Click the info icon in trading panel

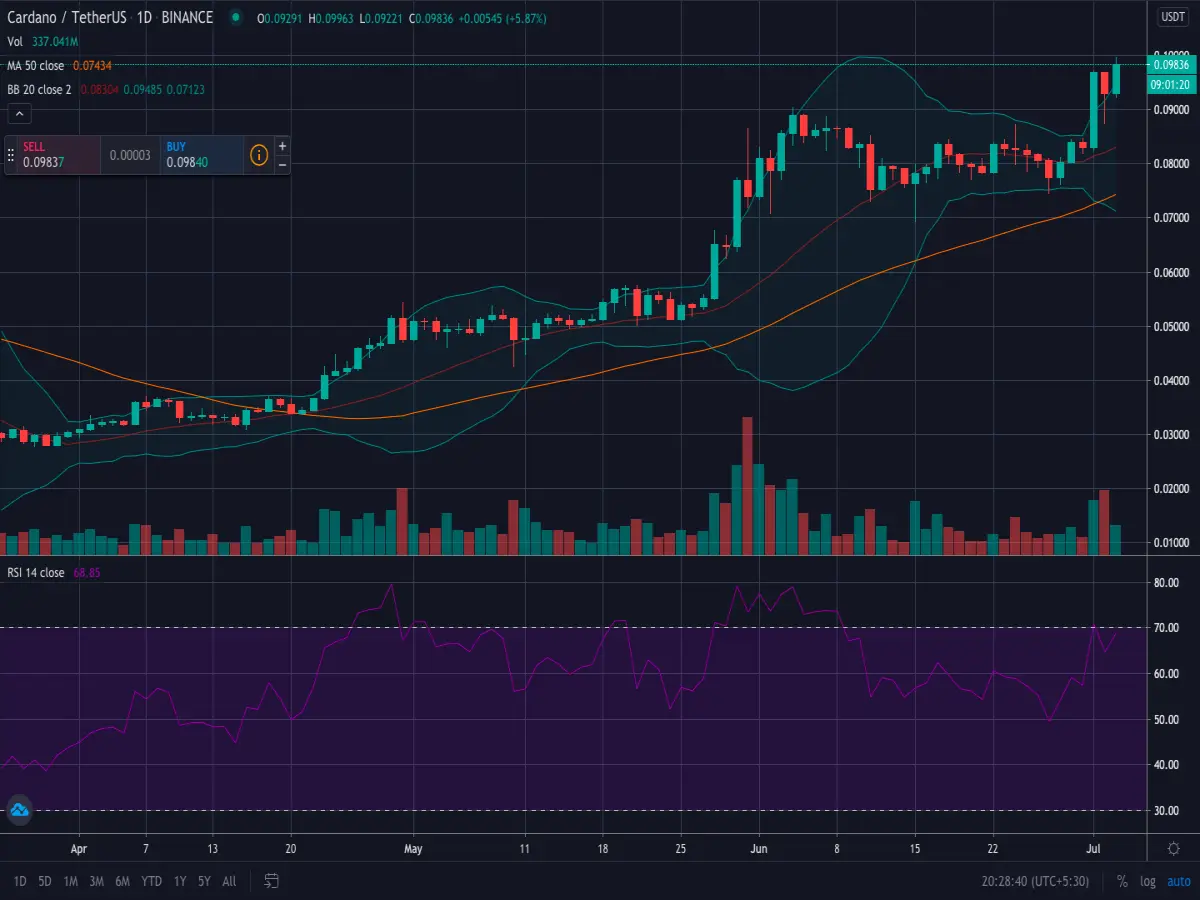259,155
